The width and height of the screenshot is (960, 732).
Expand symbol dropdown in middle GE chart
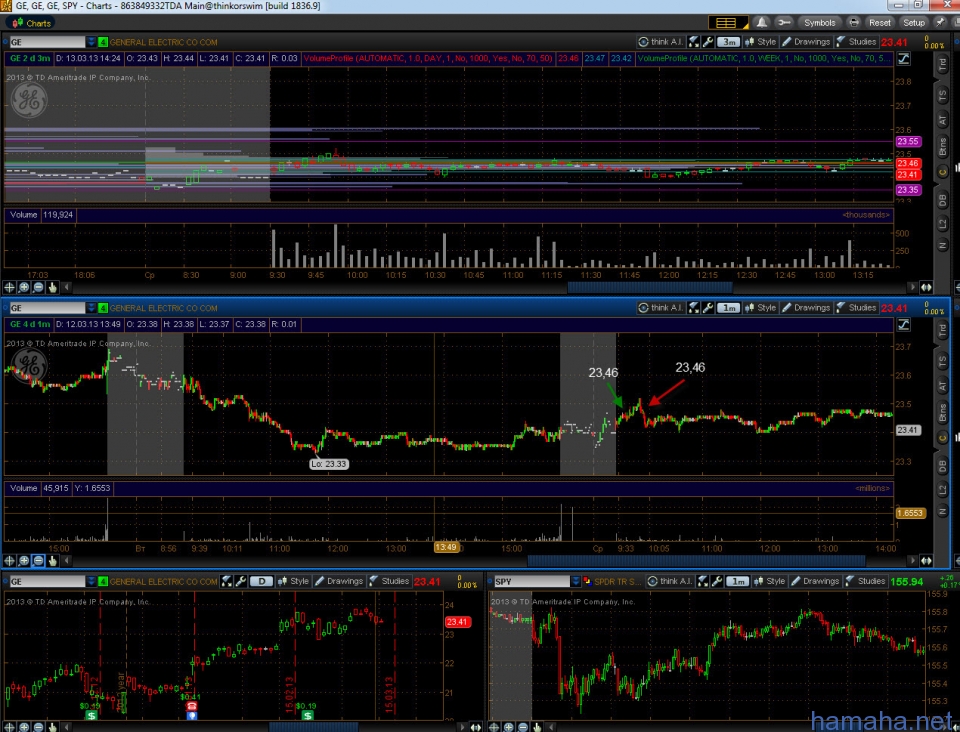point(91,308)
